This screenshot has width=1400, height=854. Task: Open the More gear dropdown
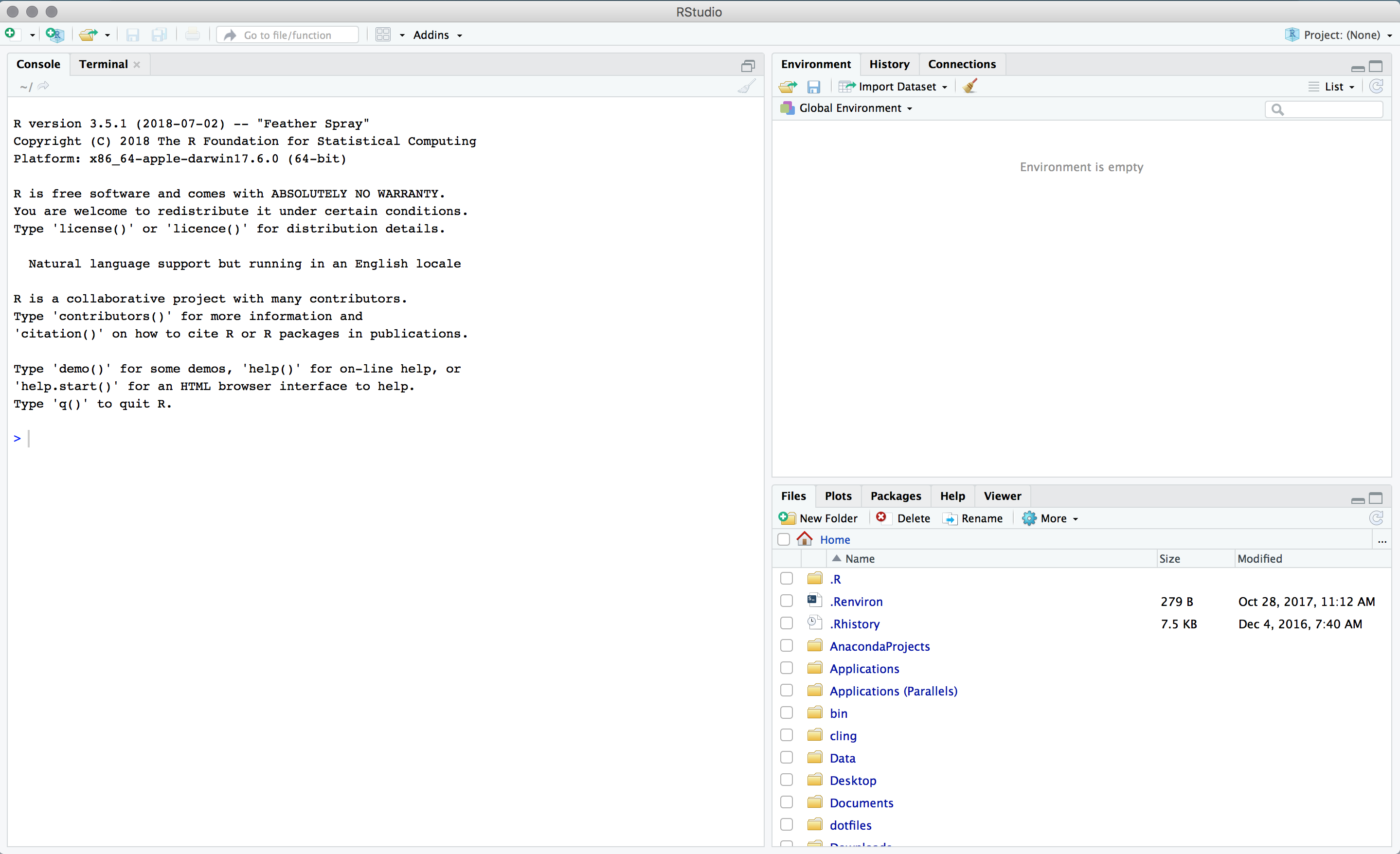coord(1050,518)
